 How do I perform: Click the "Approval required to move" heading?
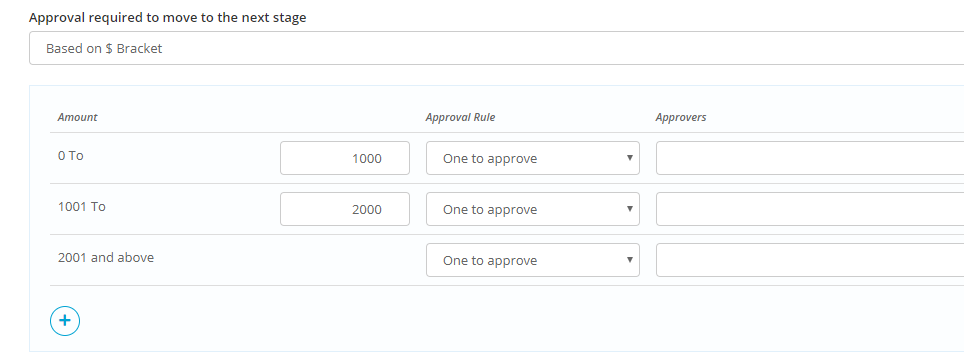pyautogui.click(x=167, y=18)
